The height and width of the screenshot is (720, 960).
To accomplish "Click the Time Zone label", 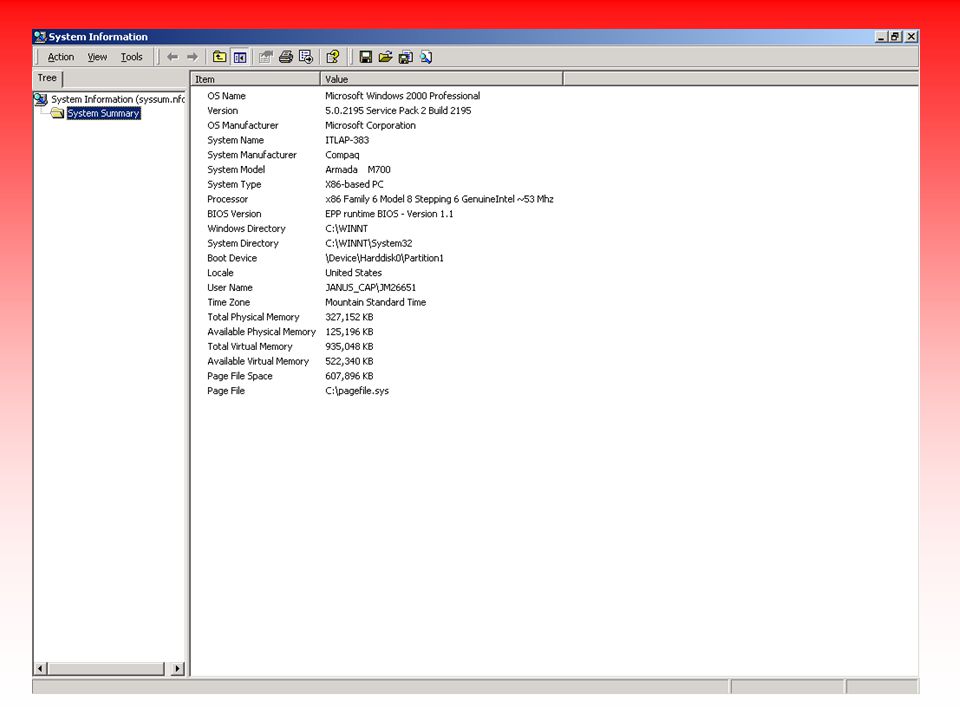I will (x=228, y=302).
